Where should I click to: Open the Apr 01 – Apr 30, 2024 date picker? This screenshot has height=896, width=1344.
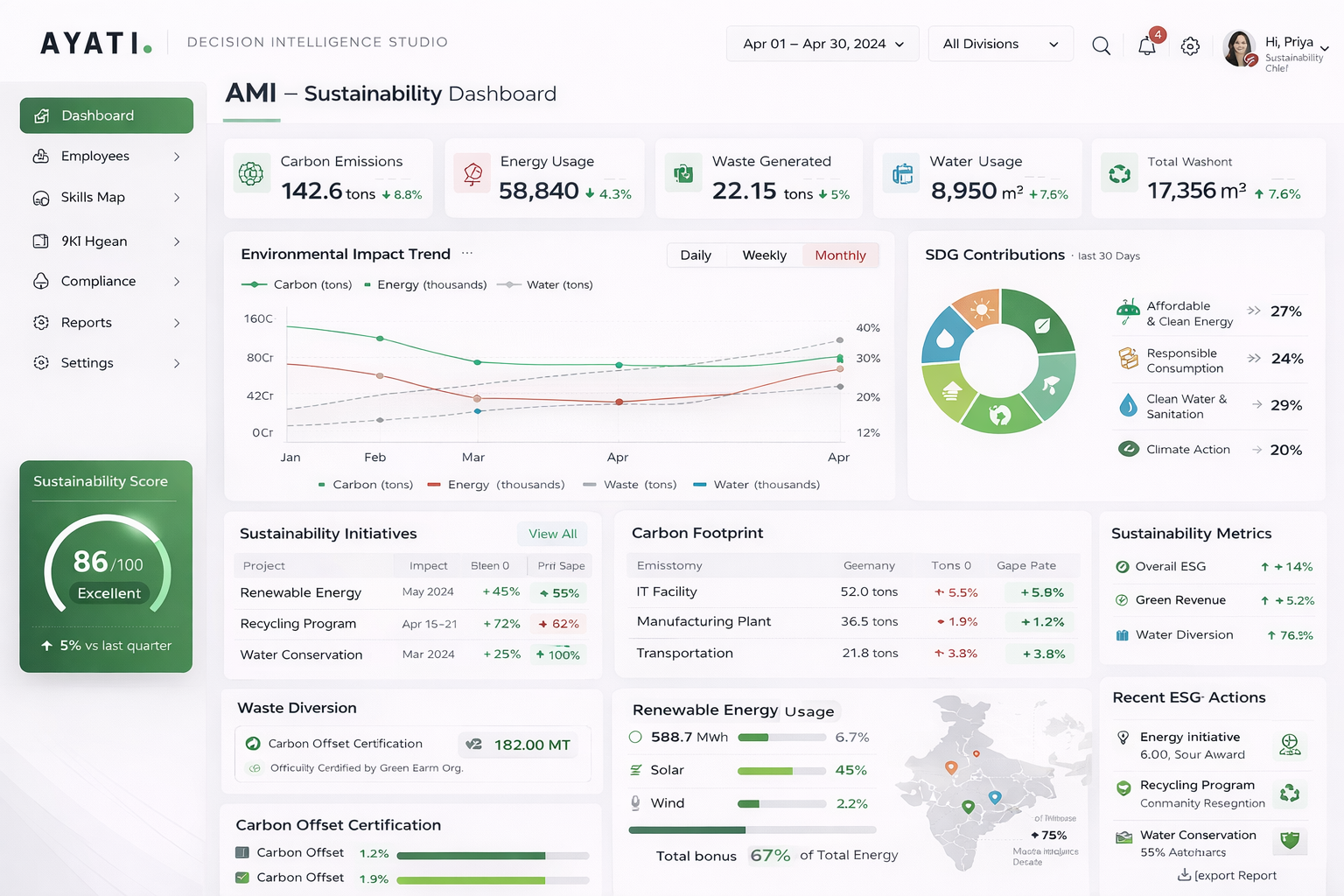[821, 43]
